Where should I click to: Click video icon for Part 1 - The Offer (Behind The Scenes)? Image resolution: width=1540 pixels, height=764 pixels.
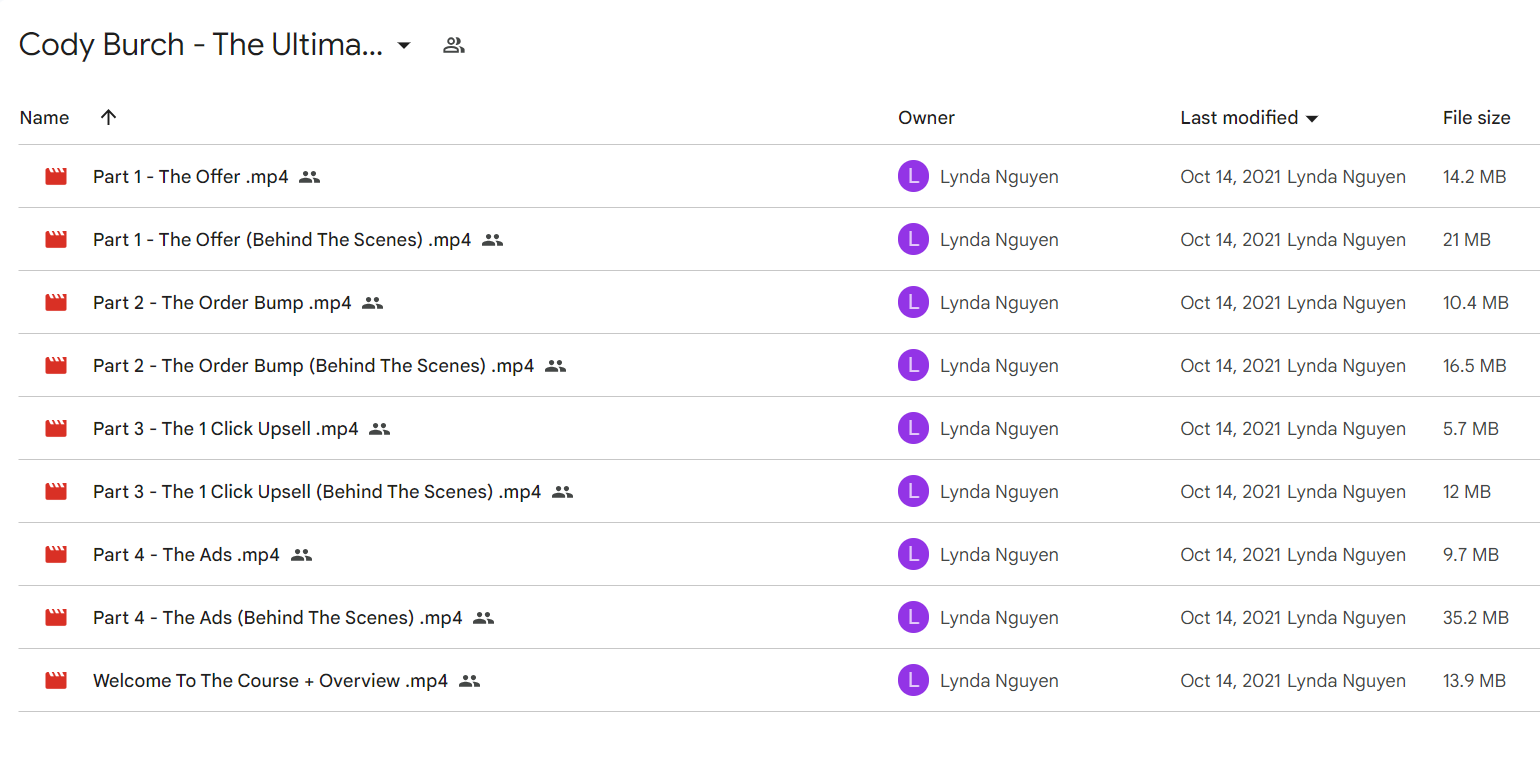[x=56, y=240]
